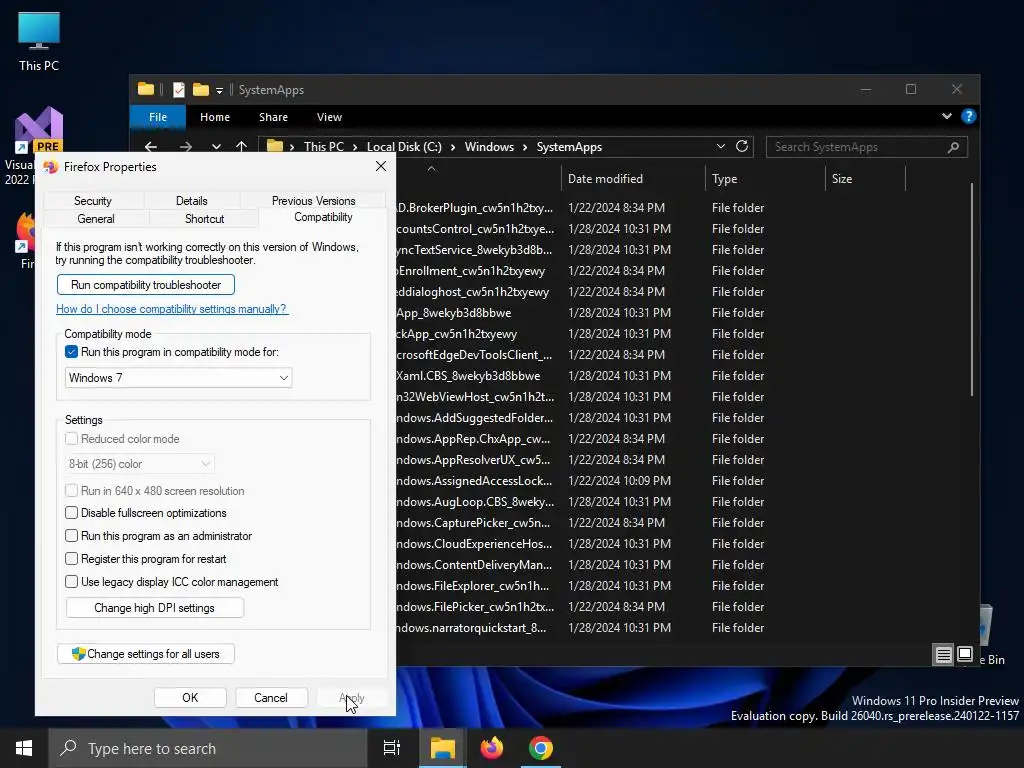Check Register this program for restart
The width and height of the screenshot is (1024, 768).
[x=71, y=558]
